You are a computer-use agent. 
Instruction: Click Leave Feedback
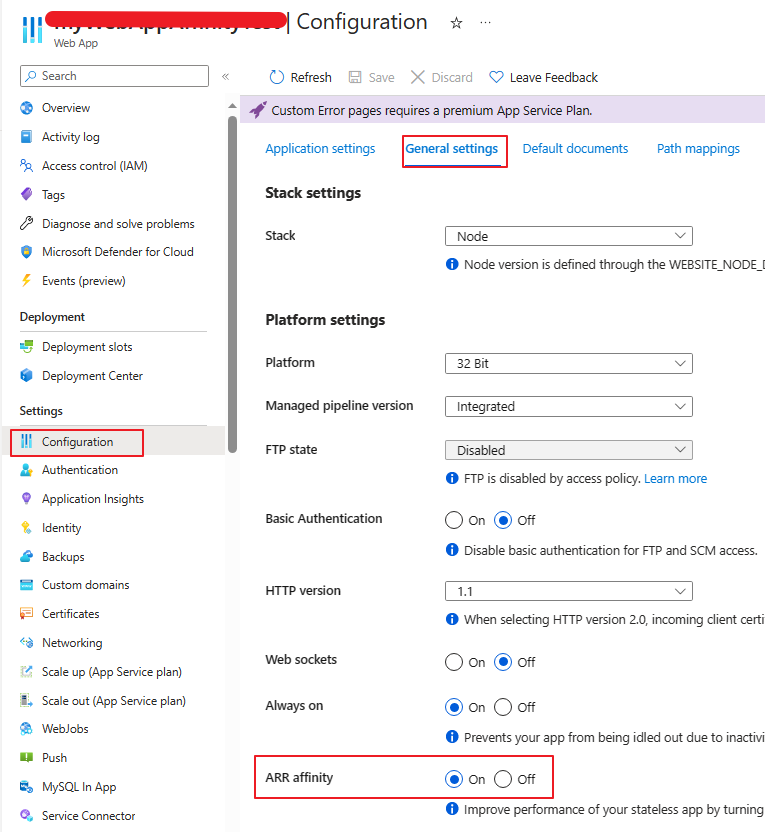[543, 77]
